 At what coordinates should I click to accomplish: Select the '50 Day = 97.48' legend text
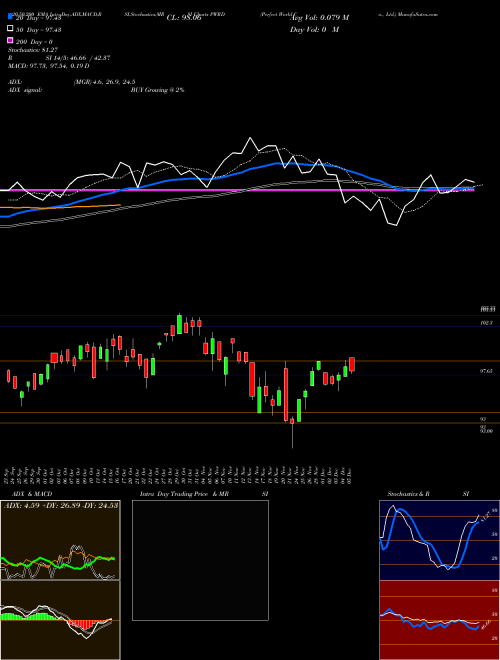point(38,30)
